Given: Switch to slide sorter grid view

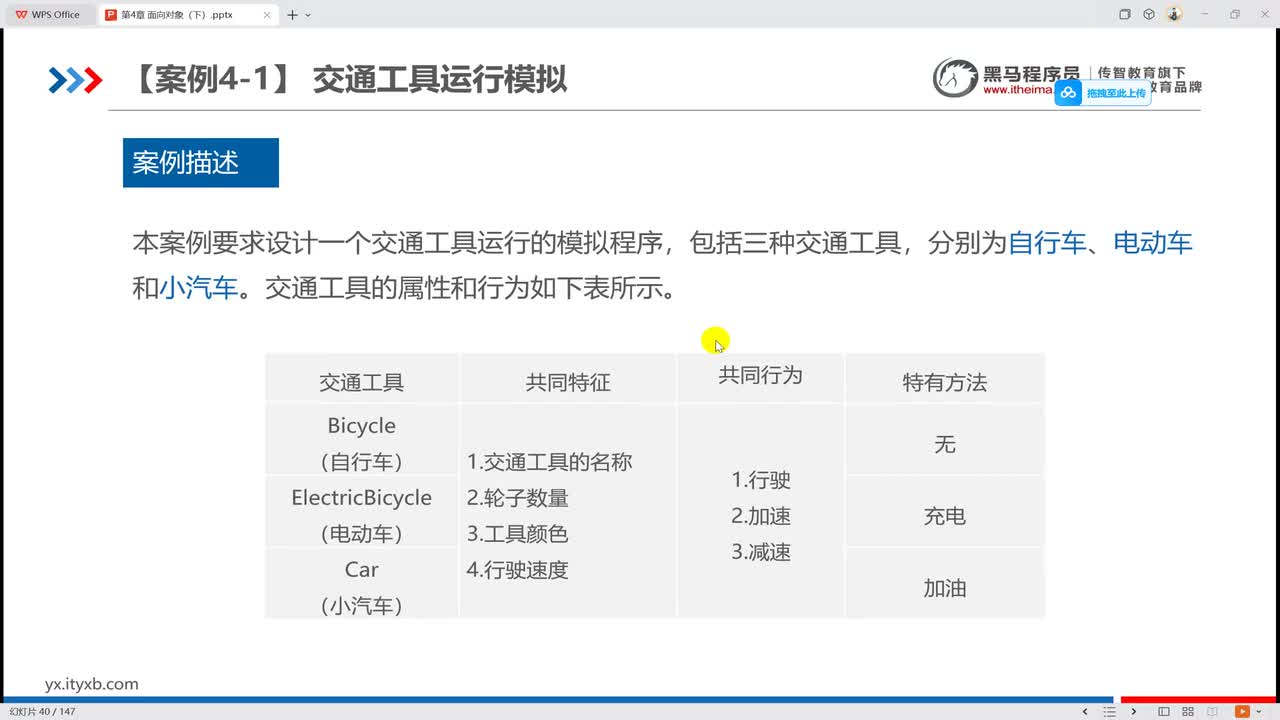Looking at the screenshot, I should pyautogui.click(x=1190, y=712).
